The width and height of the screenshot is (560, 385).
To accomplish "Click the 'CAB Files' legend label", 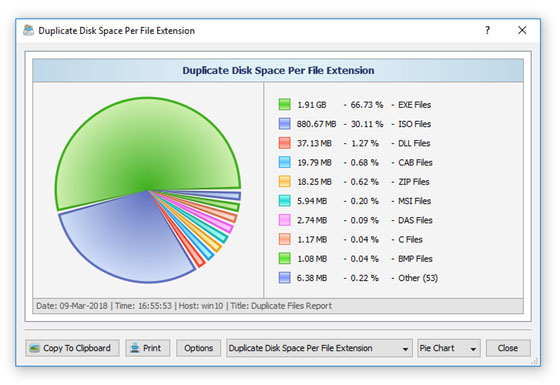I will (415, 162).
